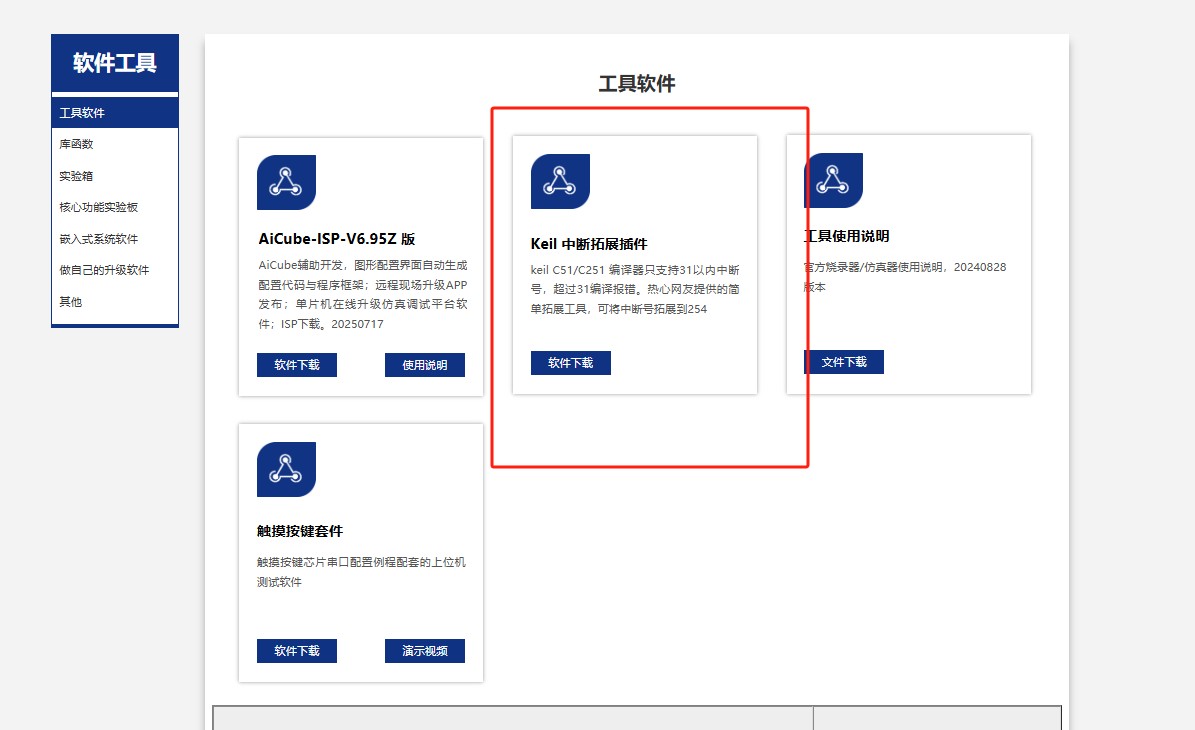Click the 触摸按键套件 card icon

click(286, 469)
